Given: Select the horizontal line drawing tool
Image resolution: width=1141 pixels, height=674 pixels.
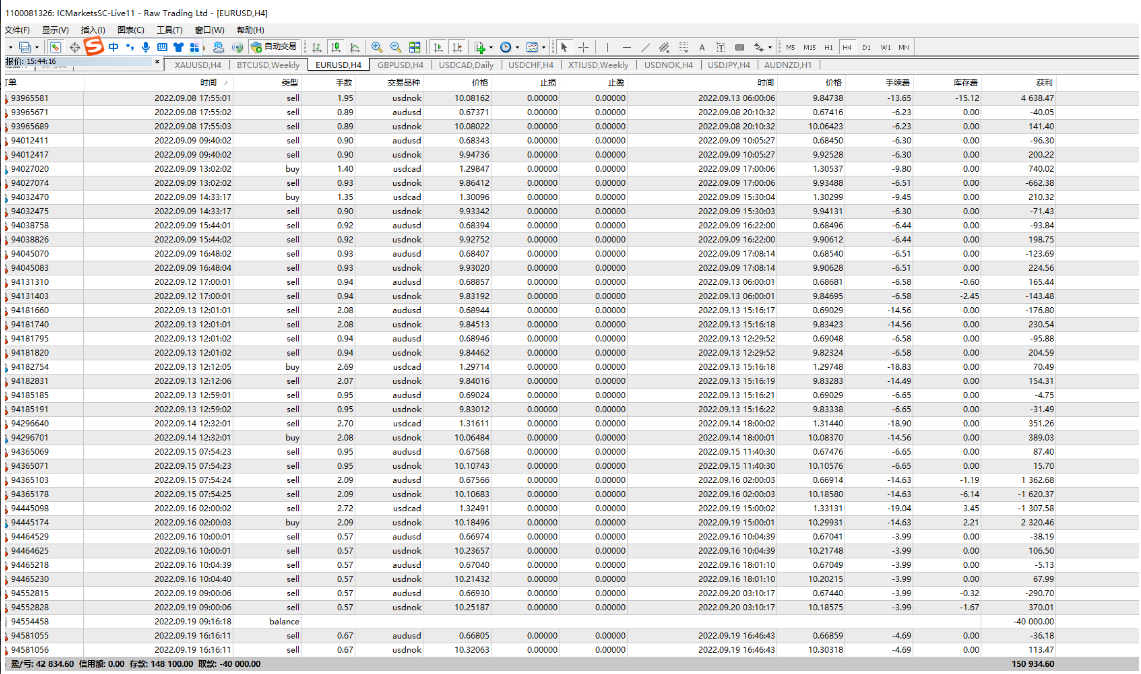Looking at the screenshot, I should tap(627, 47).
